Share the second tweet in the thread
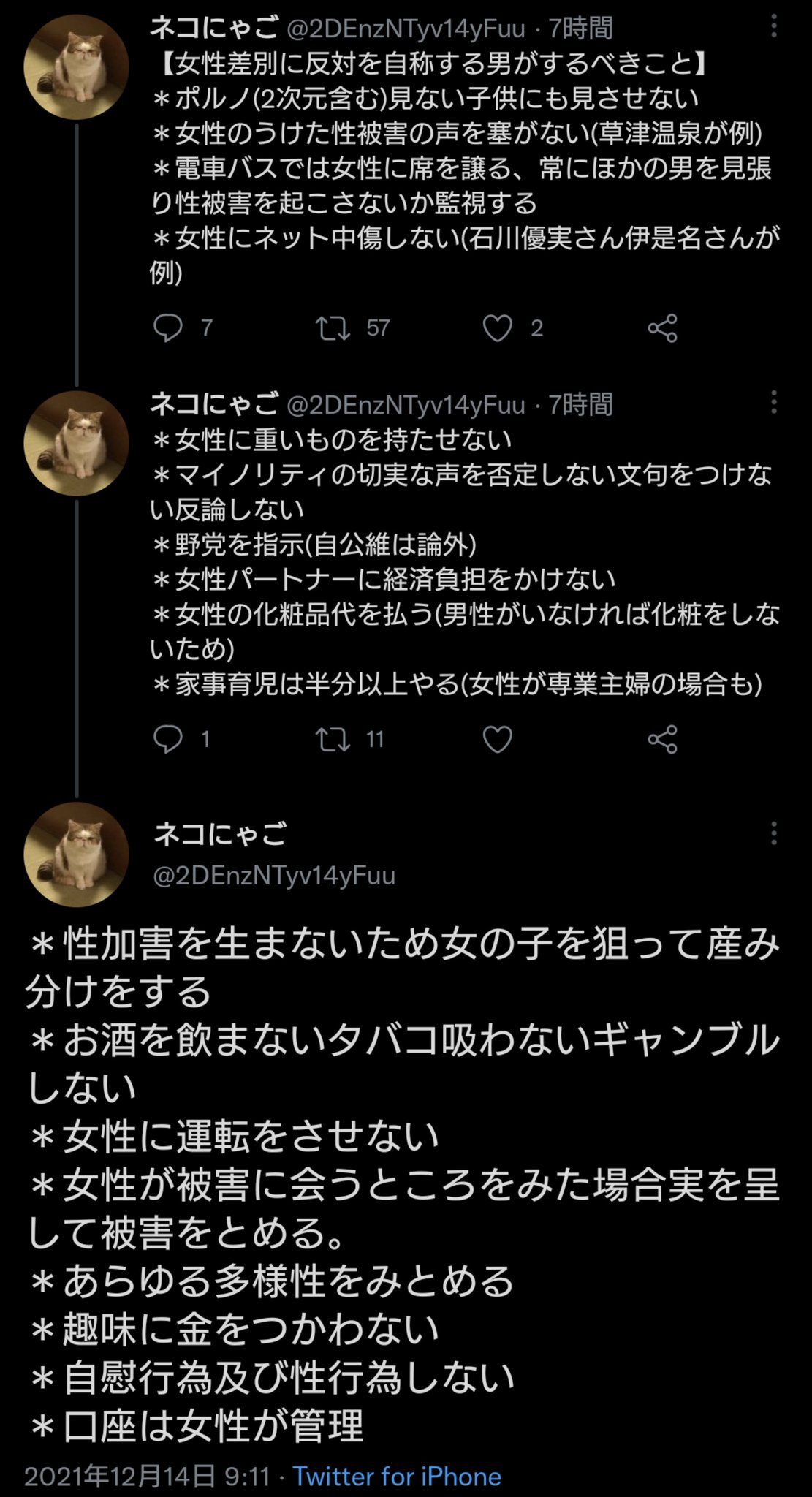Image resolution: width=812 pixels, height=1497 pixels. tap(662, 740)
